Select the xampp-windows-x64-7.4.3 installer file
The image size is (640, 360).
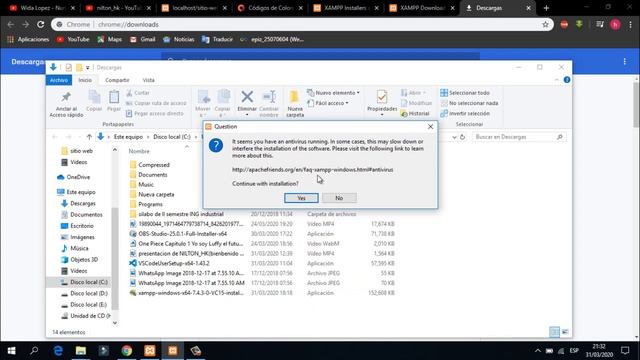click(187, 293)
